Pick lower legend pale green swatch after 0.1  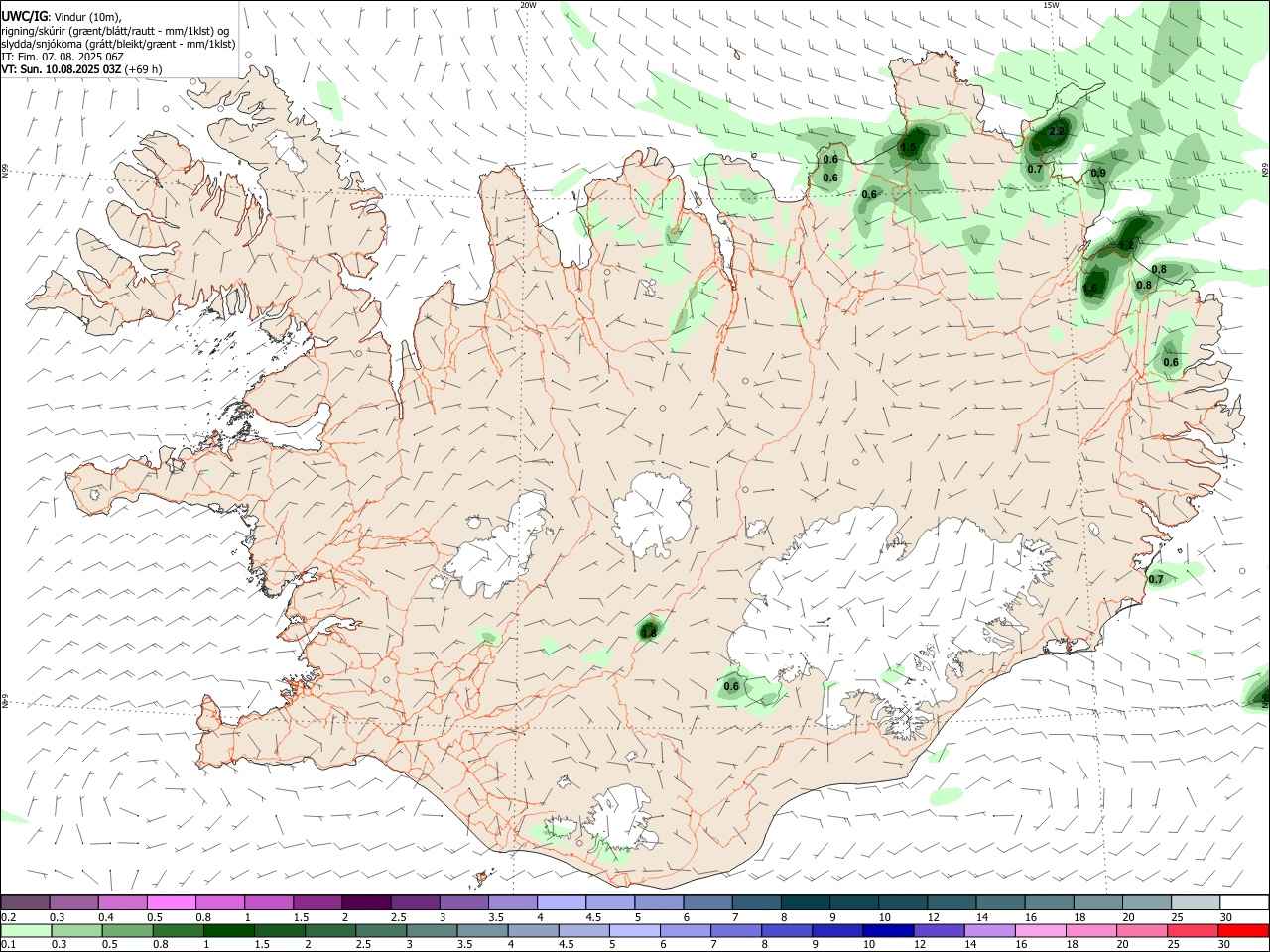[x=27, y=931]
